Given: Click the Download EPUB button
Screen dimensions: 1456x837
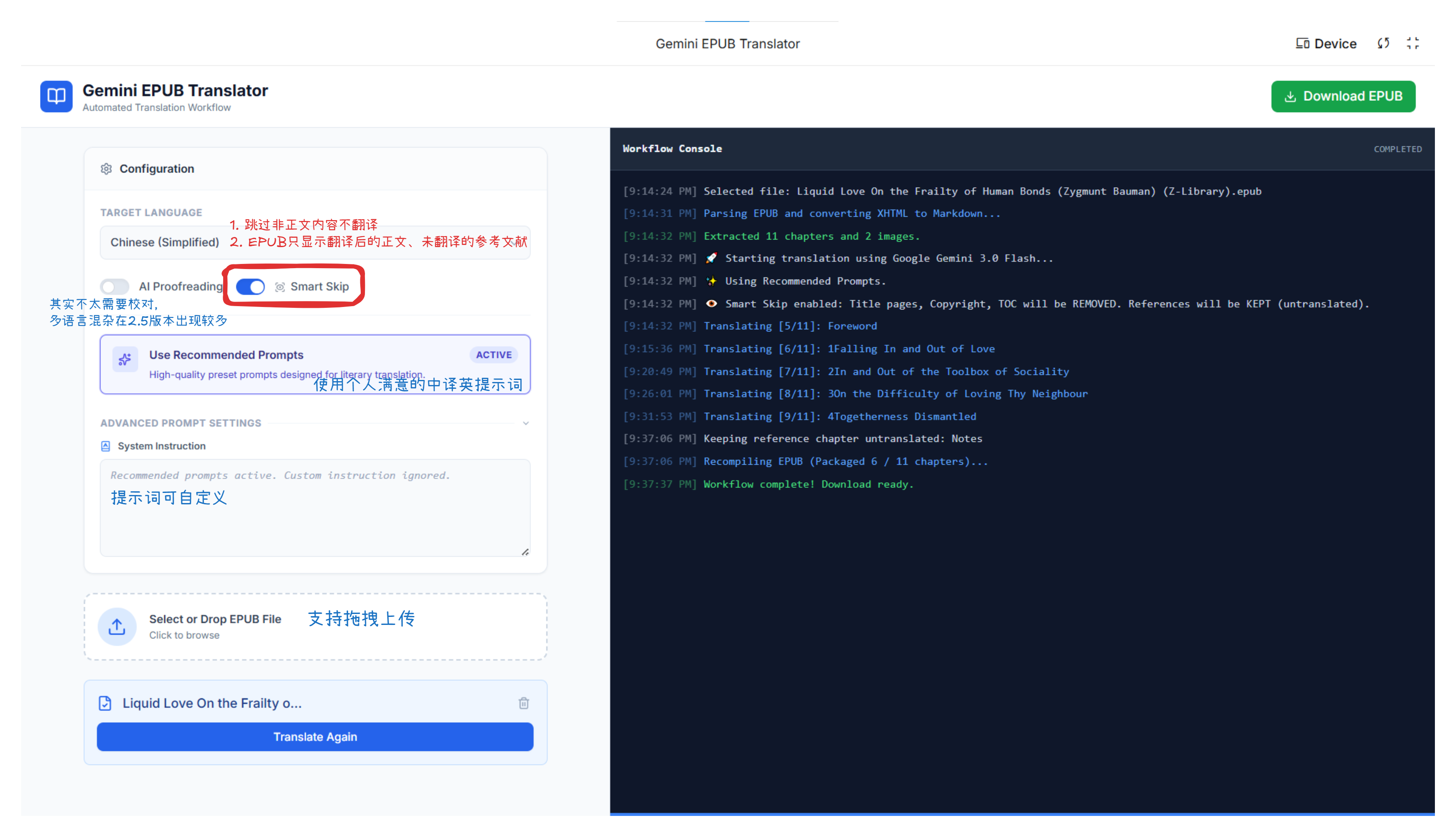Looking at the screenshot, I should (x=1343, y=96).
